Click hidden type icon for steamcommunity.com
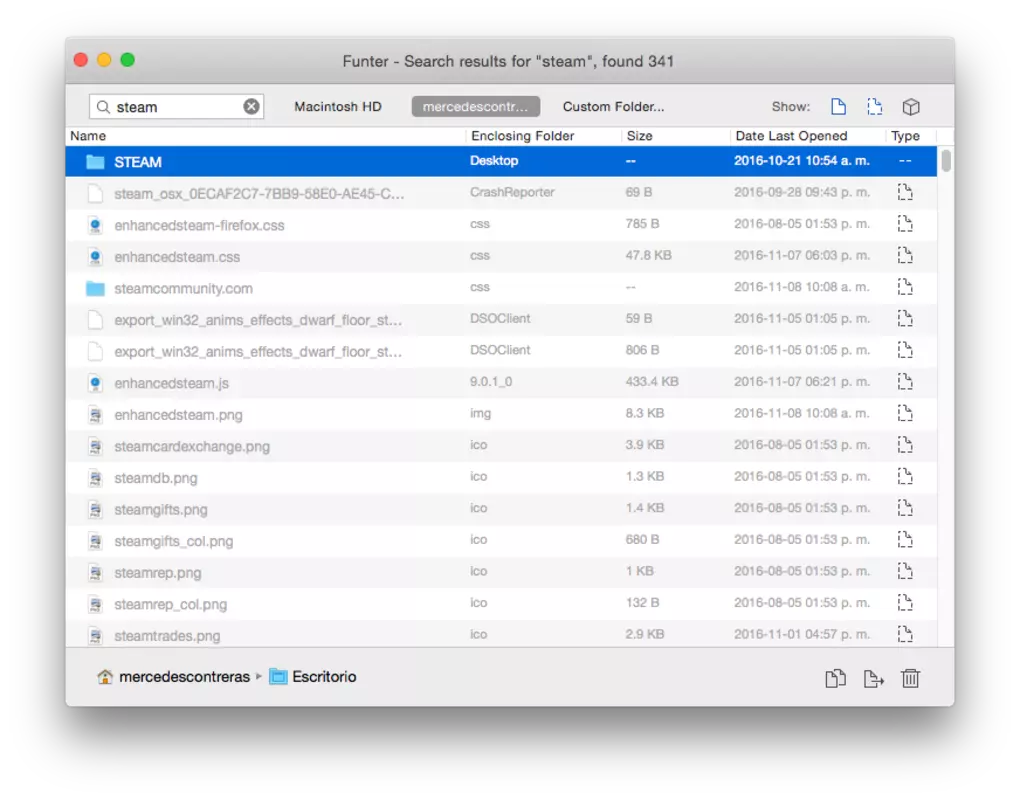Viewport: 1020px width, 800px height. tap(905, 287)
